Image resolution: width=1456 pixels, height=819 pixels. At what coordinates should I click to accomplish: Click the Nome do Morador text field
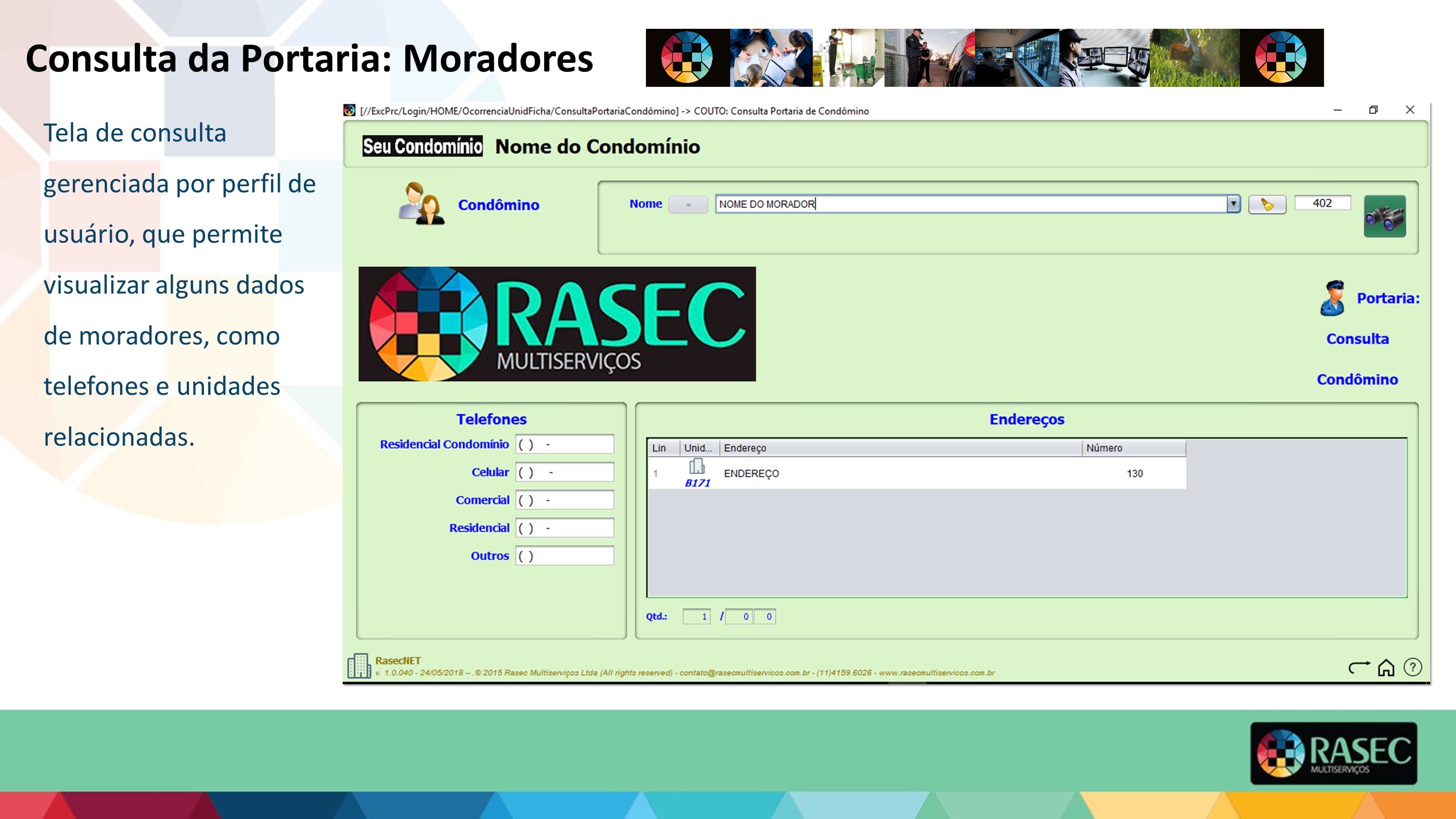point(961,204)
